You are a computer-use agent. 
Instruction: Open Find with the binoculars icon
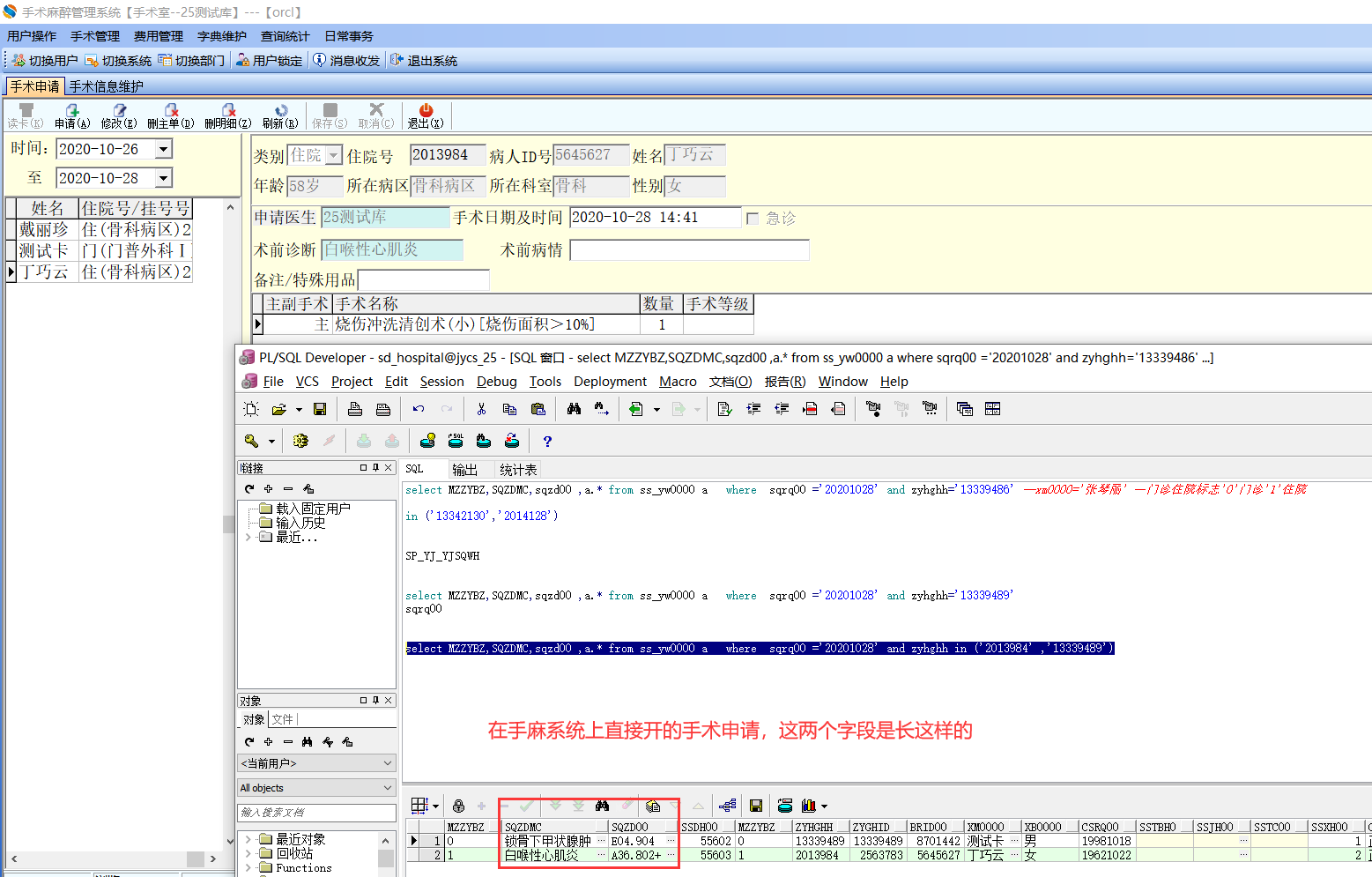pos(574,409)
